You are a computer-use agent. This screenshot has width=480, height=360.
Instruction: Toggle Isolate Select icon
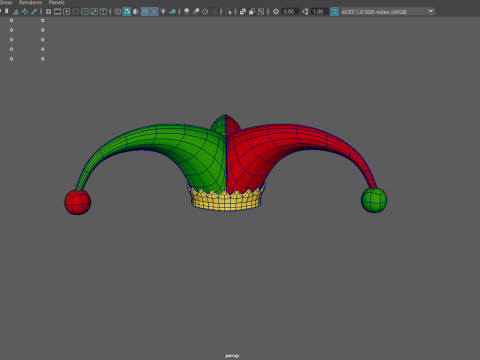pos(228,12)
